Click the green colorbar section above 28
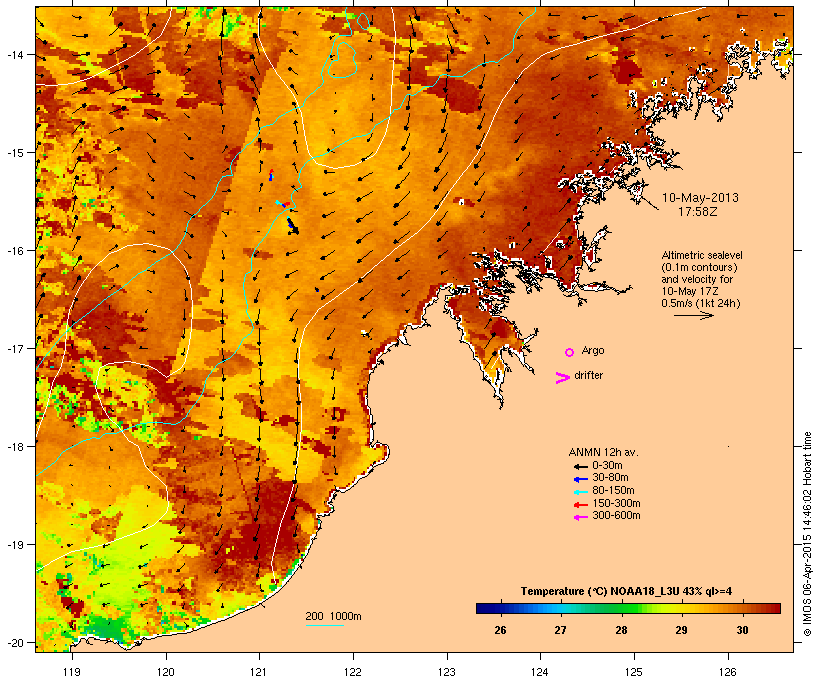Screen dimensions: 820x680 click(x=621, y=608)
